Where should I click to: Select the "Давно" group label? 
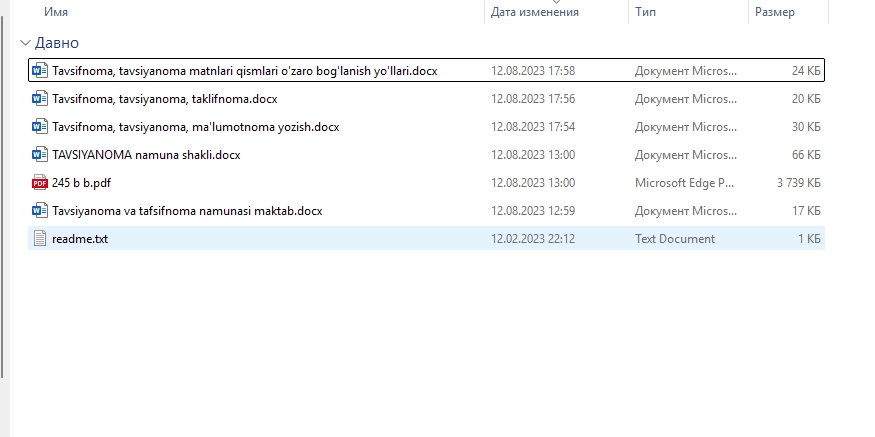[x=57, y=43]
